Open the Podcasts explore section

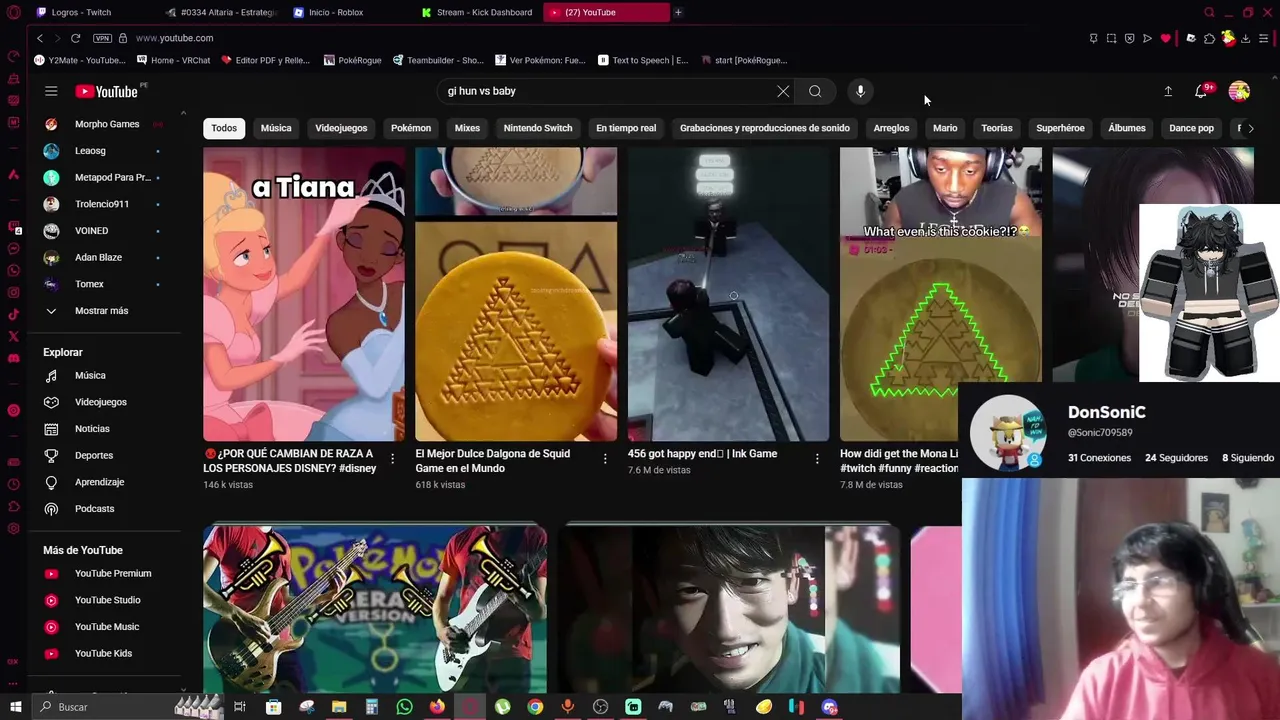point(106,509)
